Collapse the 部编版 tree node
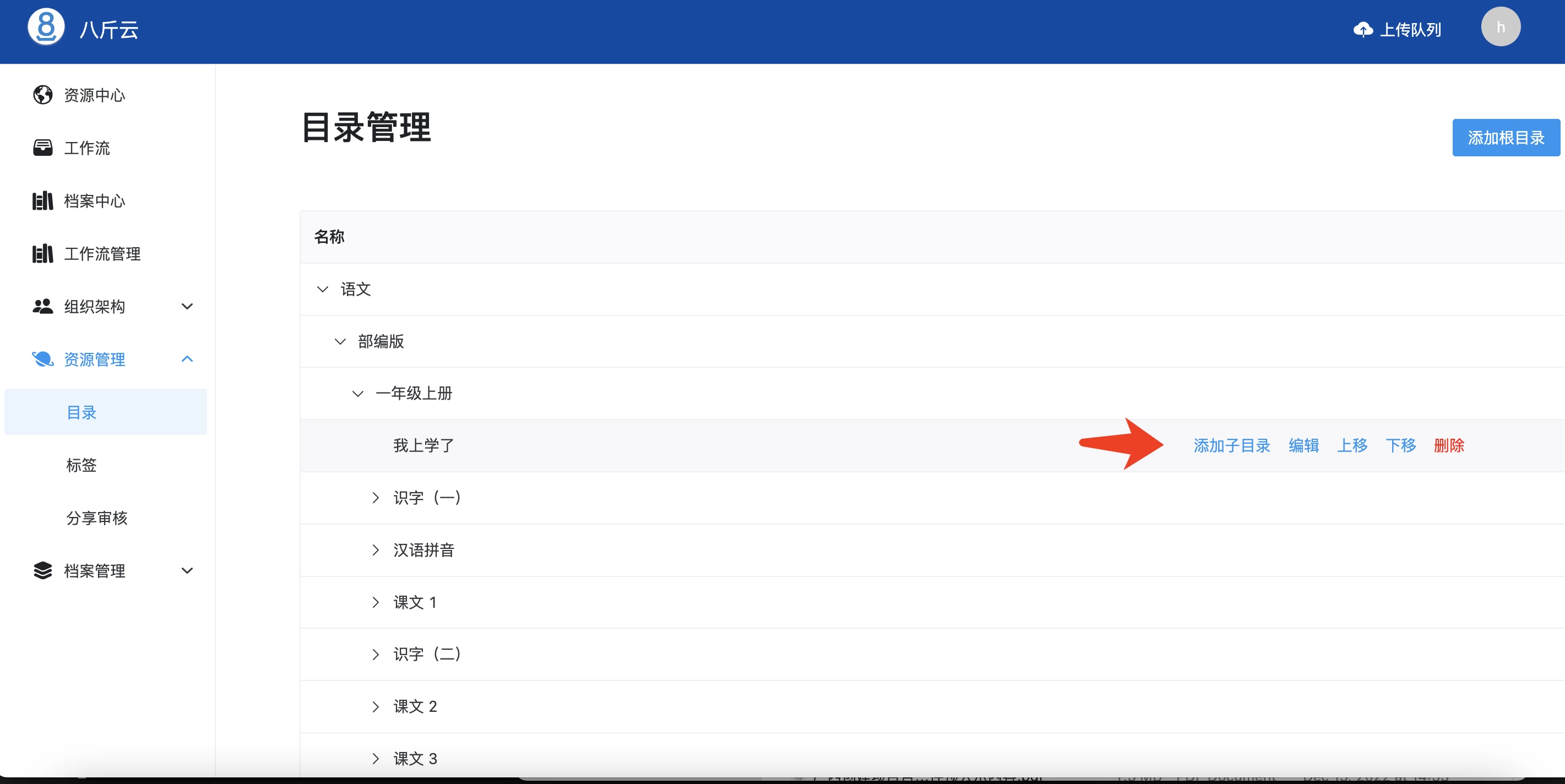1565x784 pixels. click(x=340, y=341)
